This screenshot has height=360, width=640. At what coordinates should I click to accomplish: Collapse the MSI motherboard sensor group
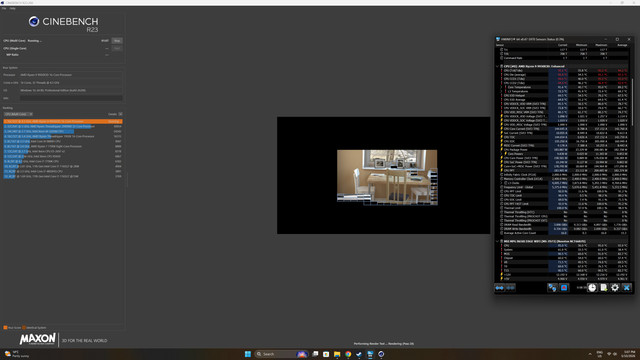click(x=498, y=241)
